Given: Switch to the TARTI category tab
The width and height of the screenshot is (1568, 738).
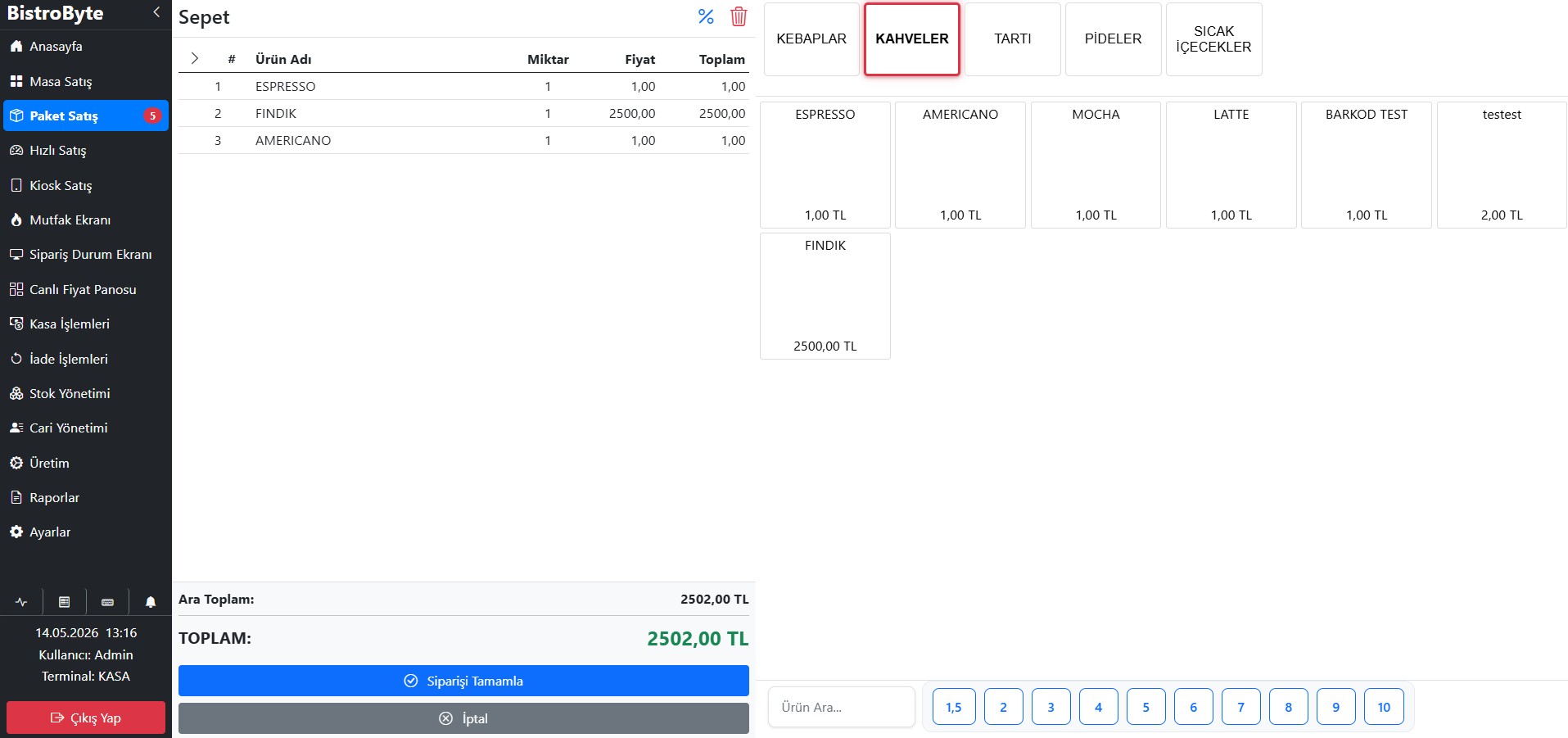Looking at the screenshot, I should pyautogui.click(x=1013, y=39).
